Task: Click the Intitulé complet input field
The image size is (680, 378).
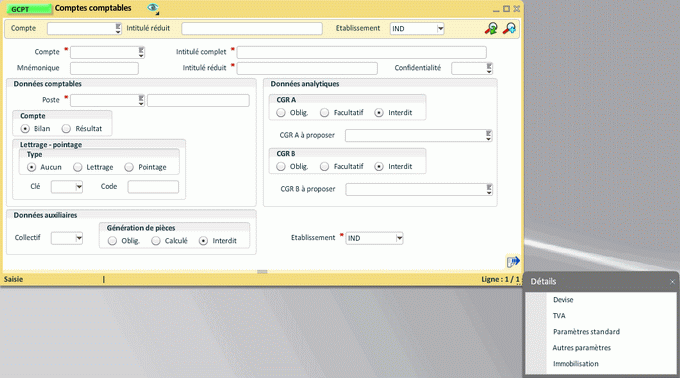Action: (362, 52)
